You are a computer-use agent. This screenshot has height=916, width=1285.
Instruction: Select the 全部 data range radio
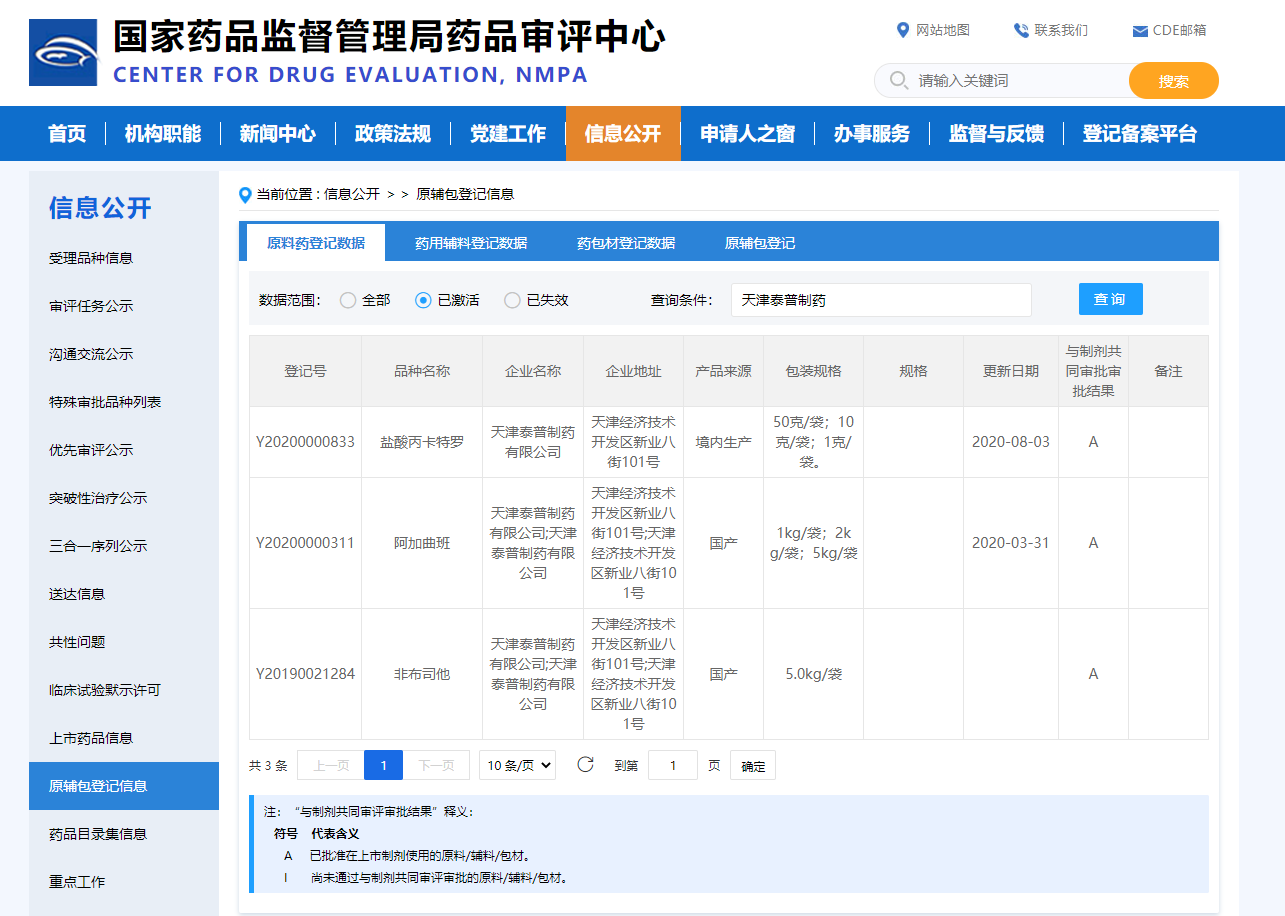click(348, 300)
